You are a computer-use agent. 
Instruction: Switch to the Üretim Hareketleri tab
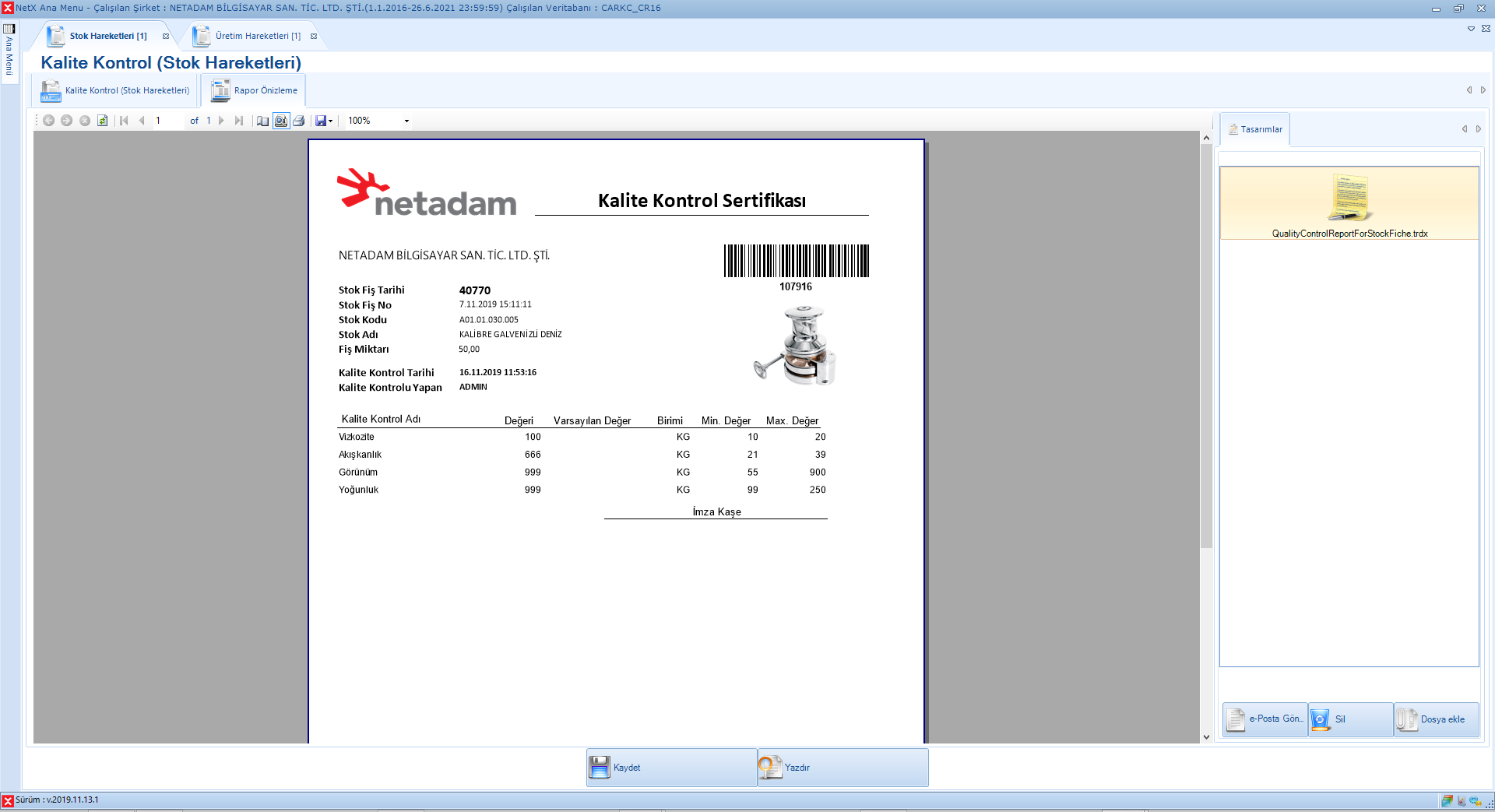click(x=257, y=36)
